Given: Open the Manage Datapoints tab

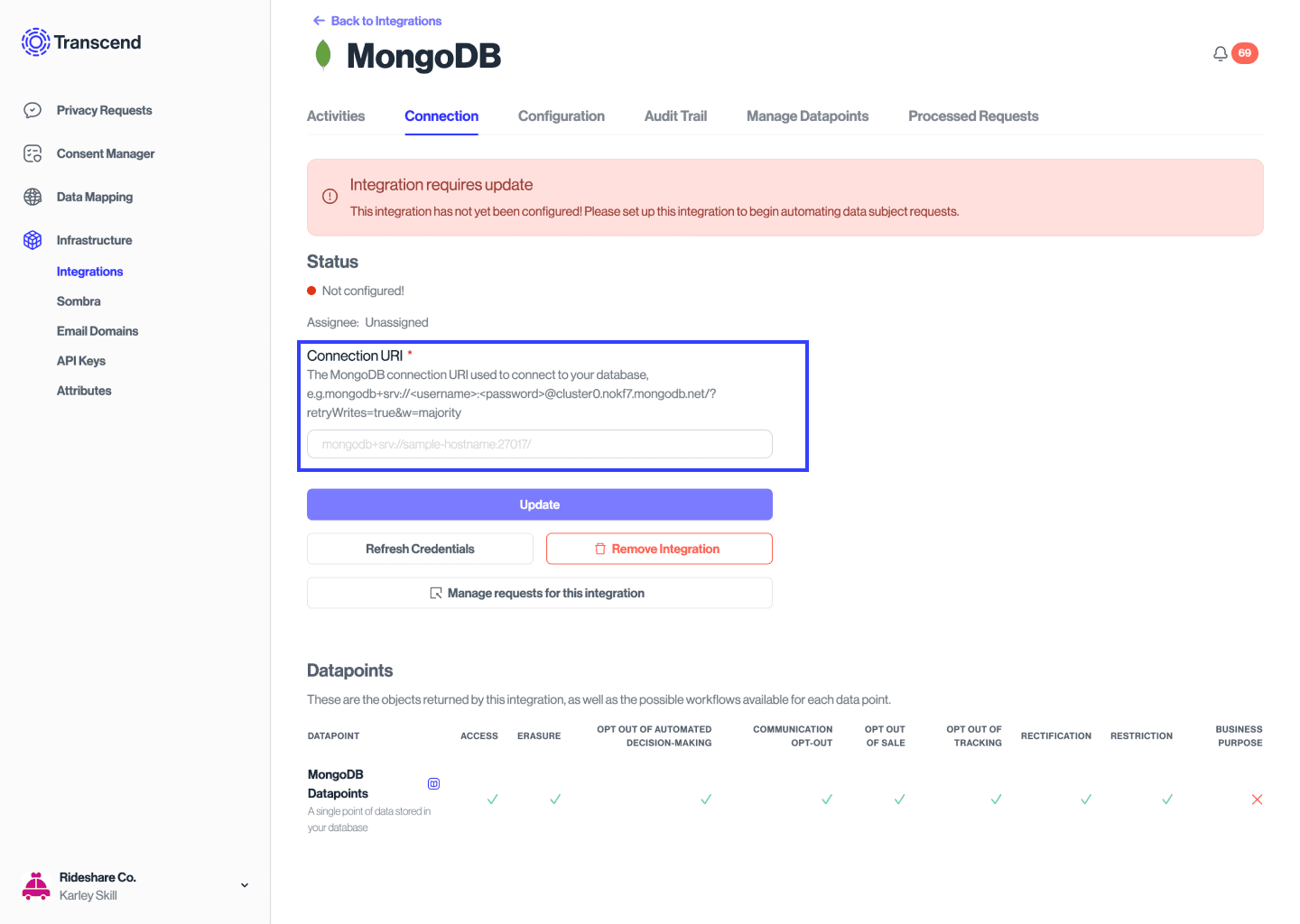Looking at the screenshot, I should [807, 115].
